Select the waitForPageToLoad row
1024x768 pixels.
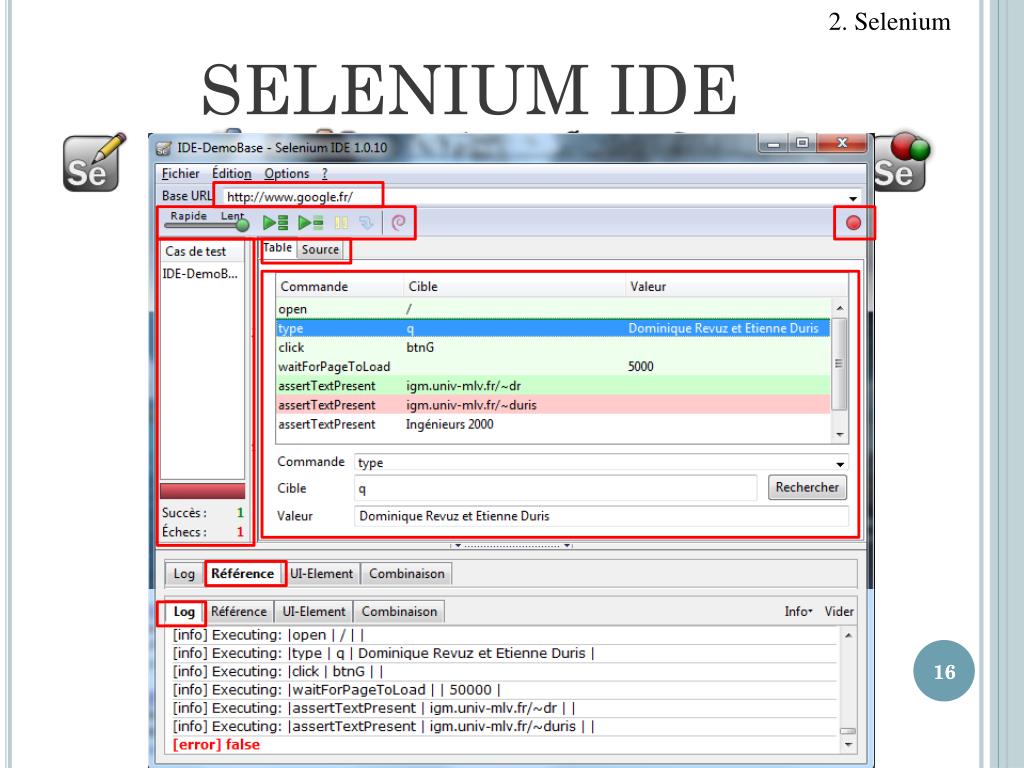(x=552, y=366)
